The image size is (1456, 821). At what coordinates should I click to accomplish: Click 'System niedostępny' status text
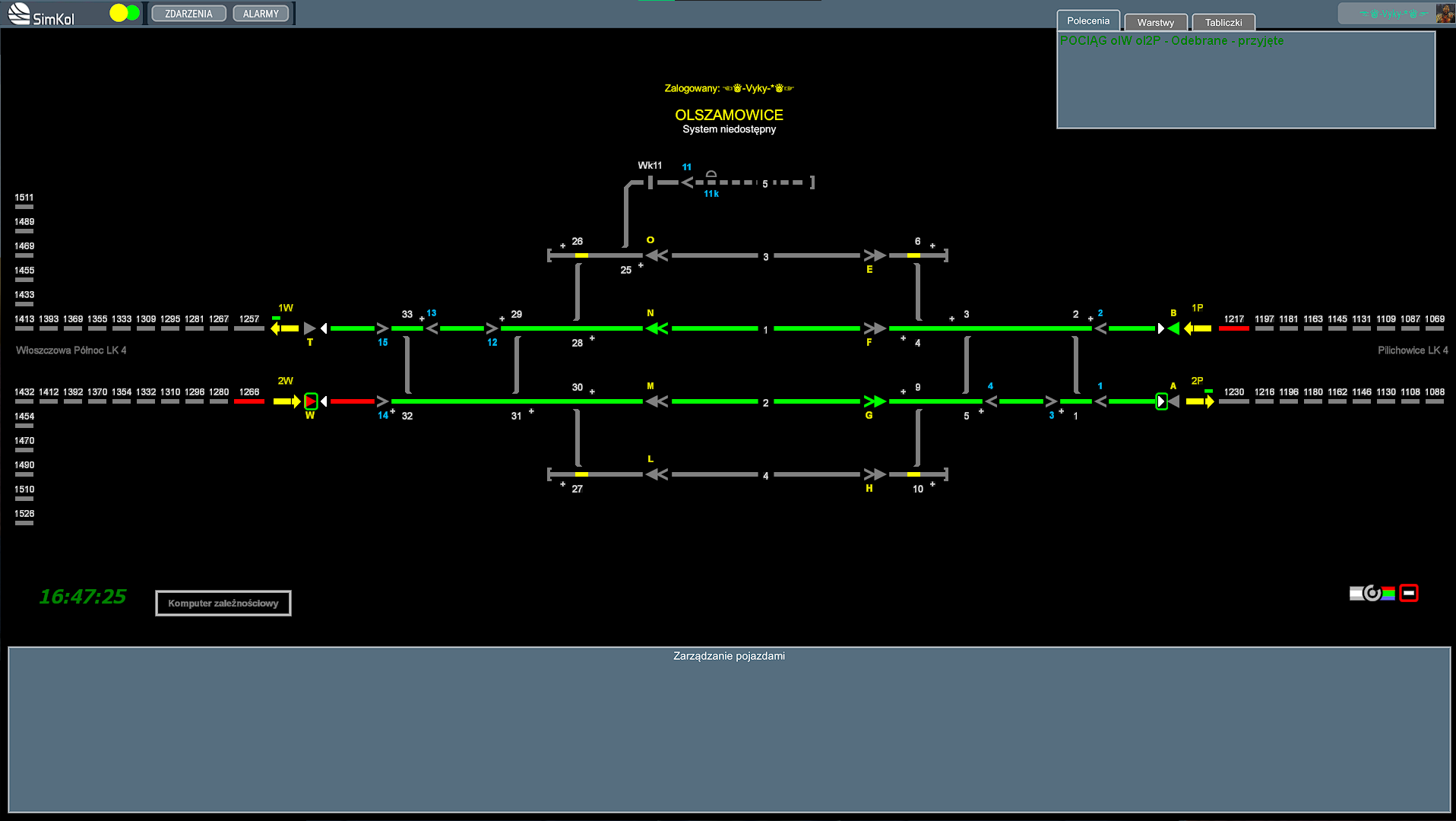pyautogui.click(x=729, y=129)
